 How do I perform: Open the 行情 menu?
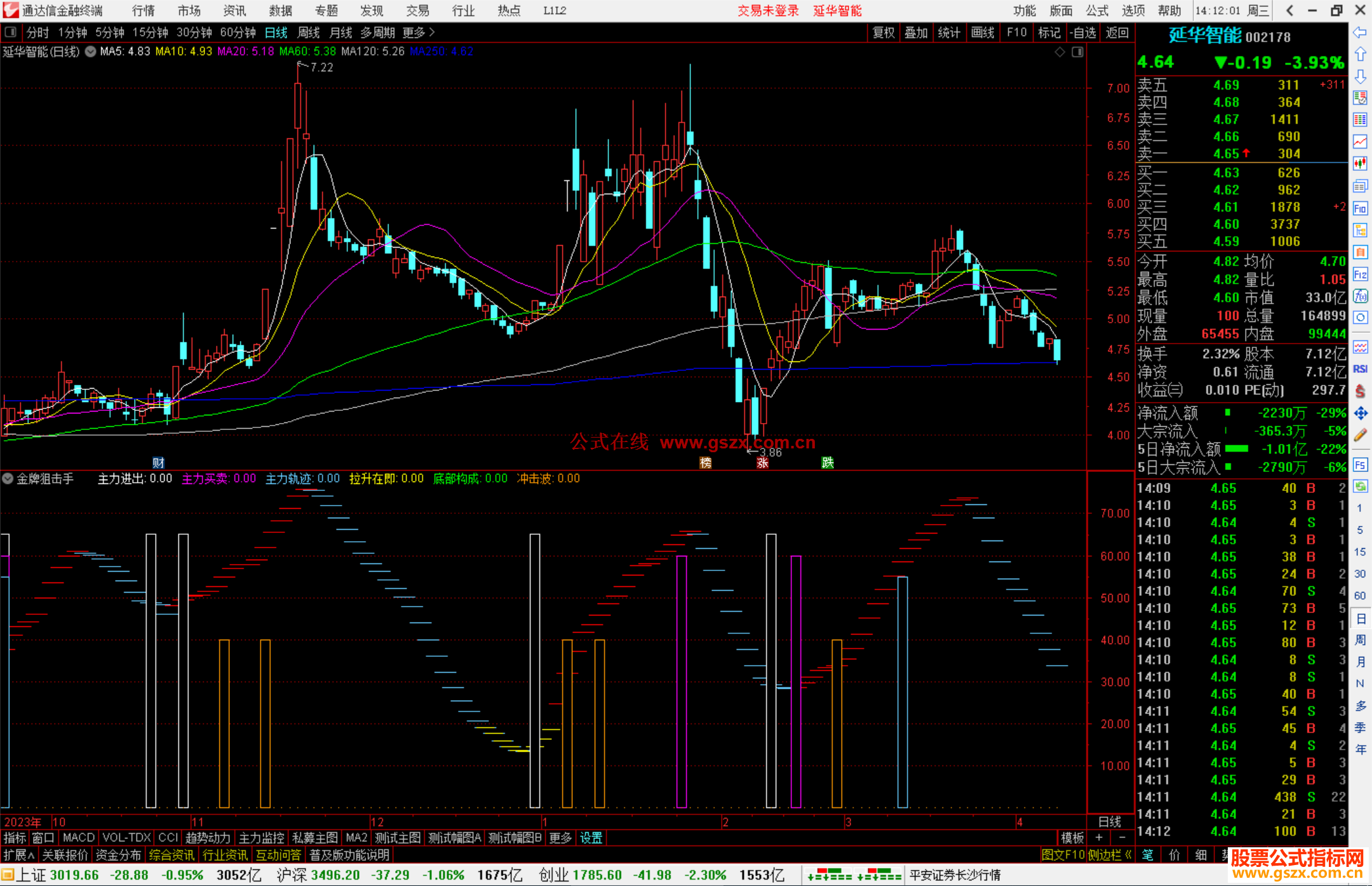click(144, 11)
